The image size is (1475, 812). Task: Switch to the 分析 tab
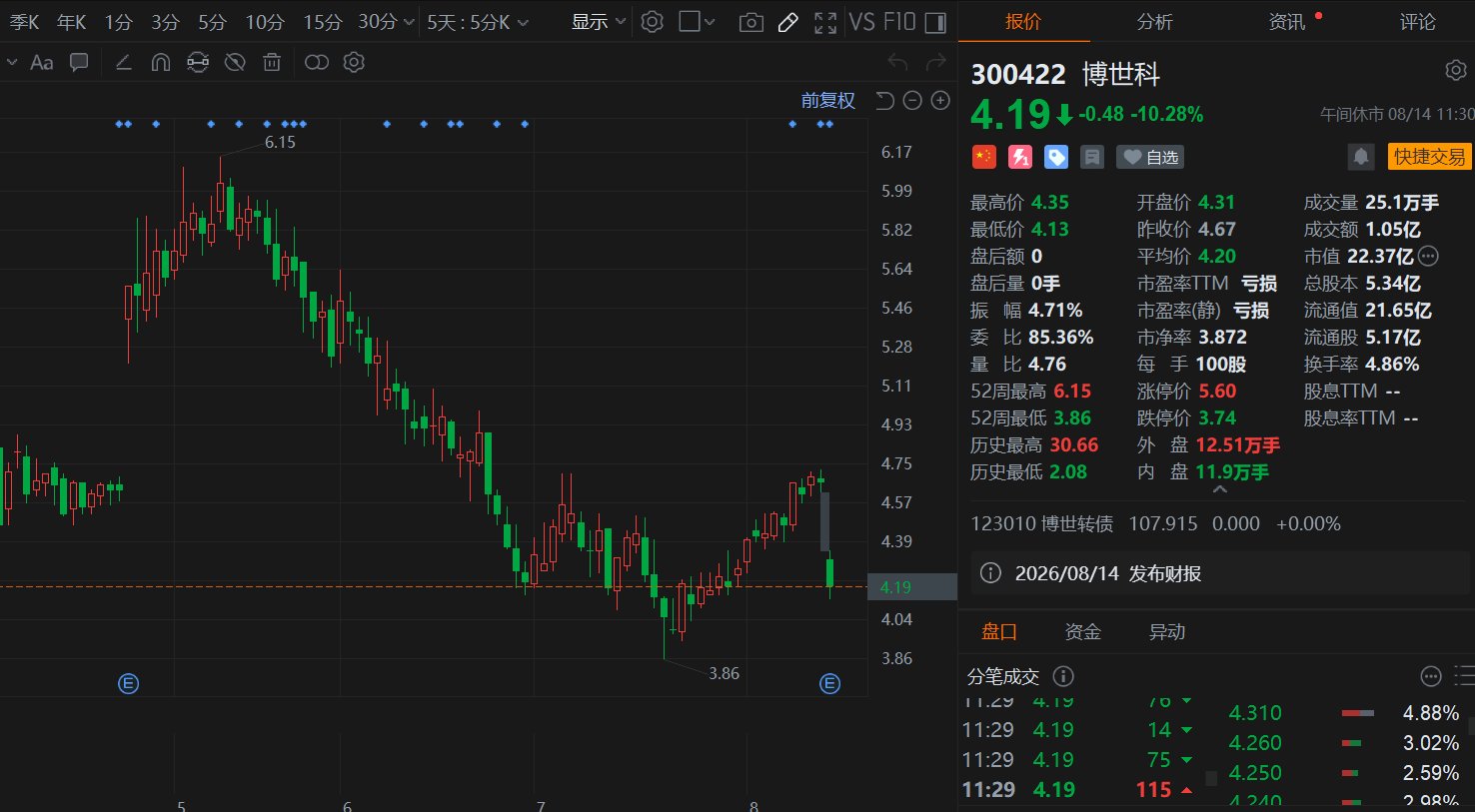pyautogui.click(x=1154, y=22)
